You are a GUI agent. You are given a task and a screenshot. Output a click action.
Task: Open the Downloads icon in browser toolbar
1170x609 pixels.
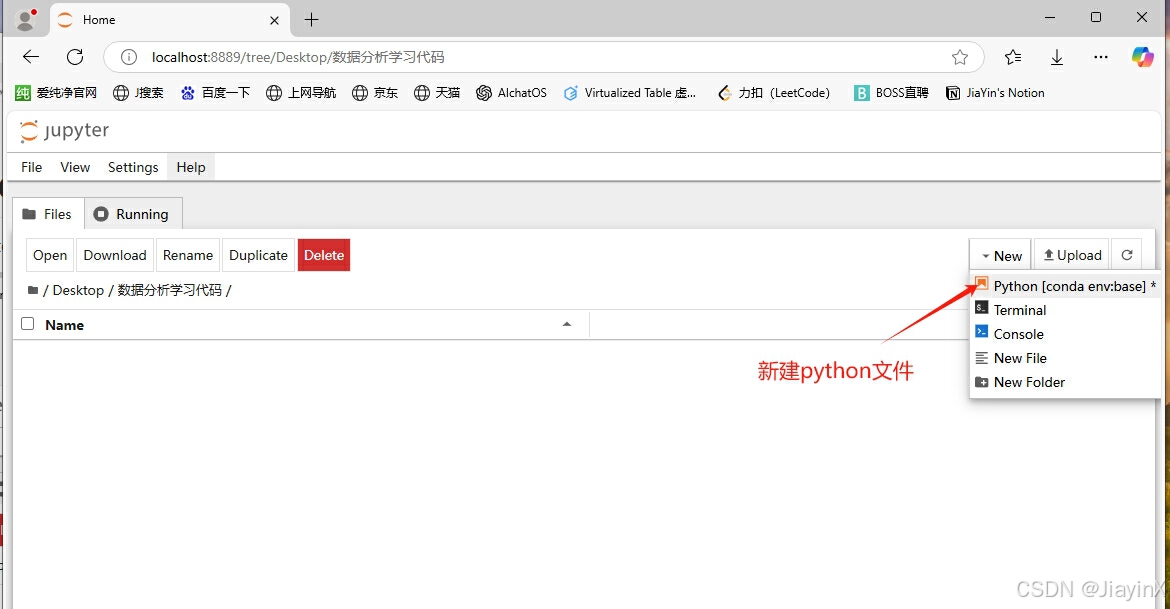point(1057,57)
